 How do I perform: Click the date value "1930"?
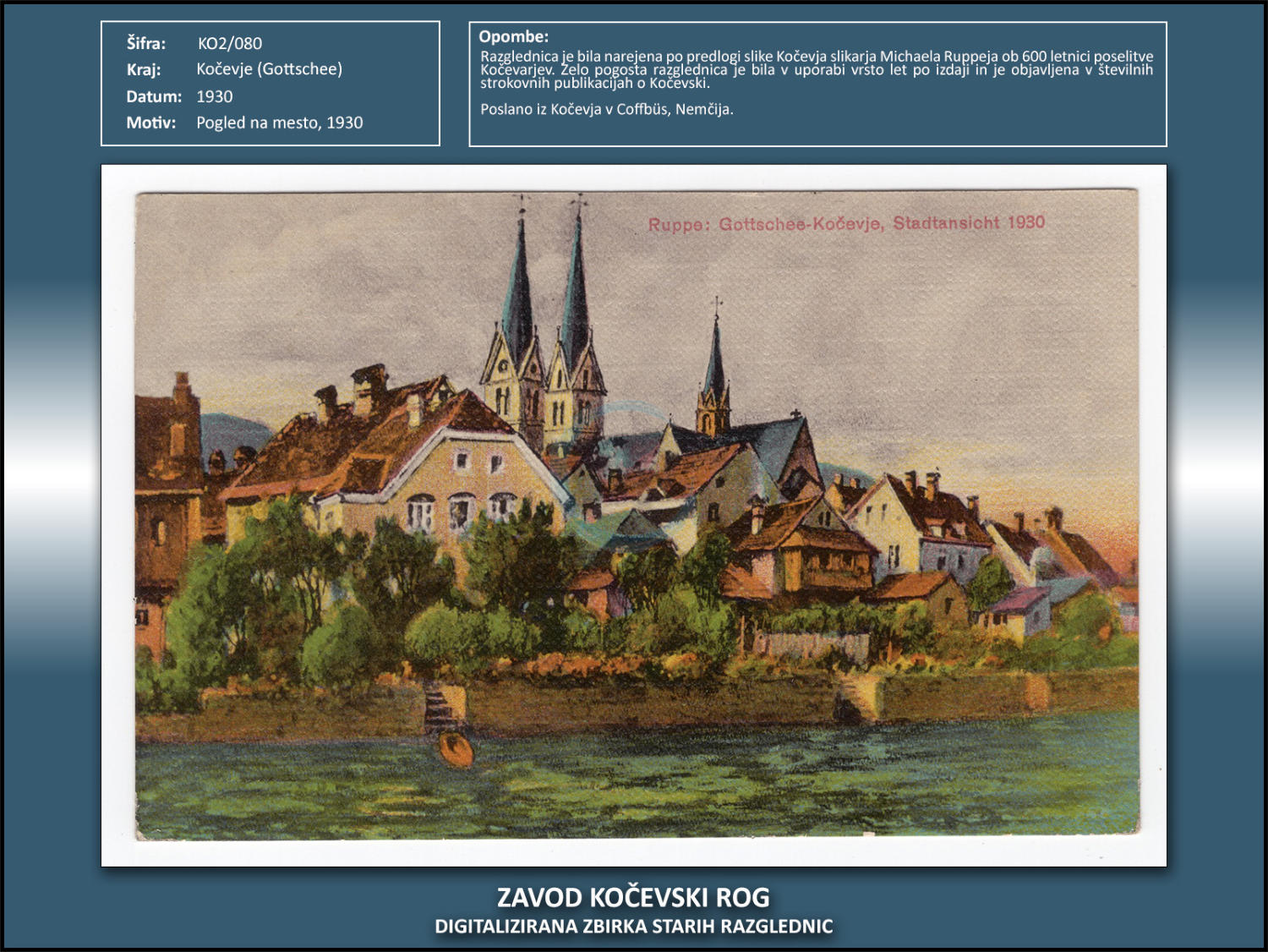[x=215, y=96]
